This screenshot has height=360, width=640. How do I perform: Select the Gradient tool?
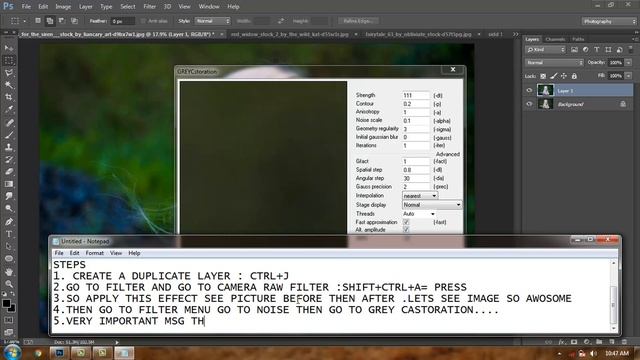9,184
